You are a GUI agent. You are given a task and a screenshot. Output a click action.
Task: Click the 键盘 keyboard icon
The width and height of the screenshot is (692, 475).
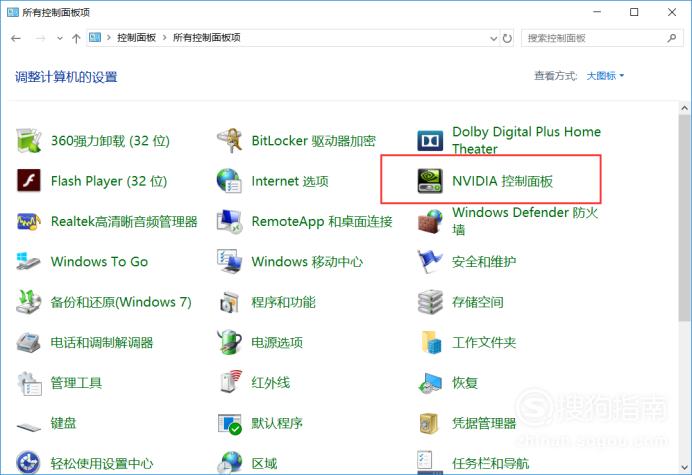point(29,427)
